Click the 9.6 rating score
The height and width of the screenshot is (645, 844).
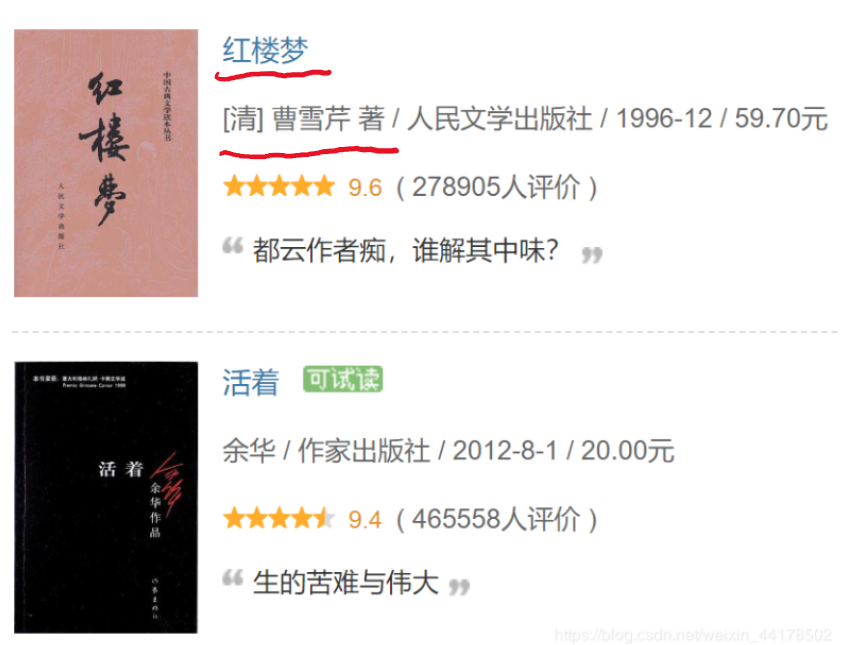coord(365,188)
